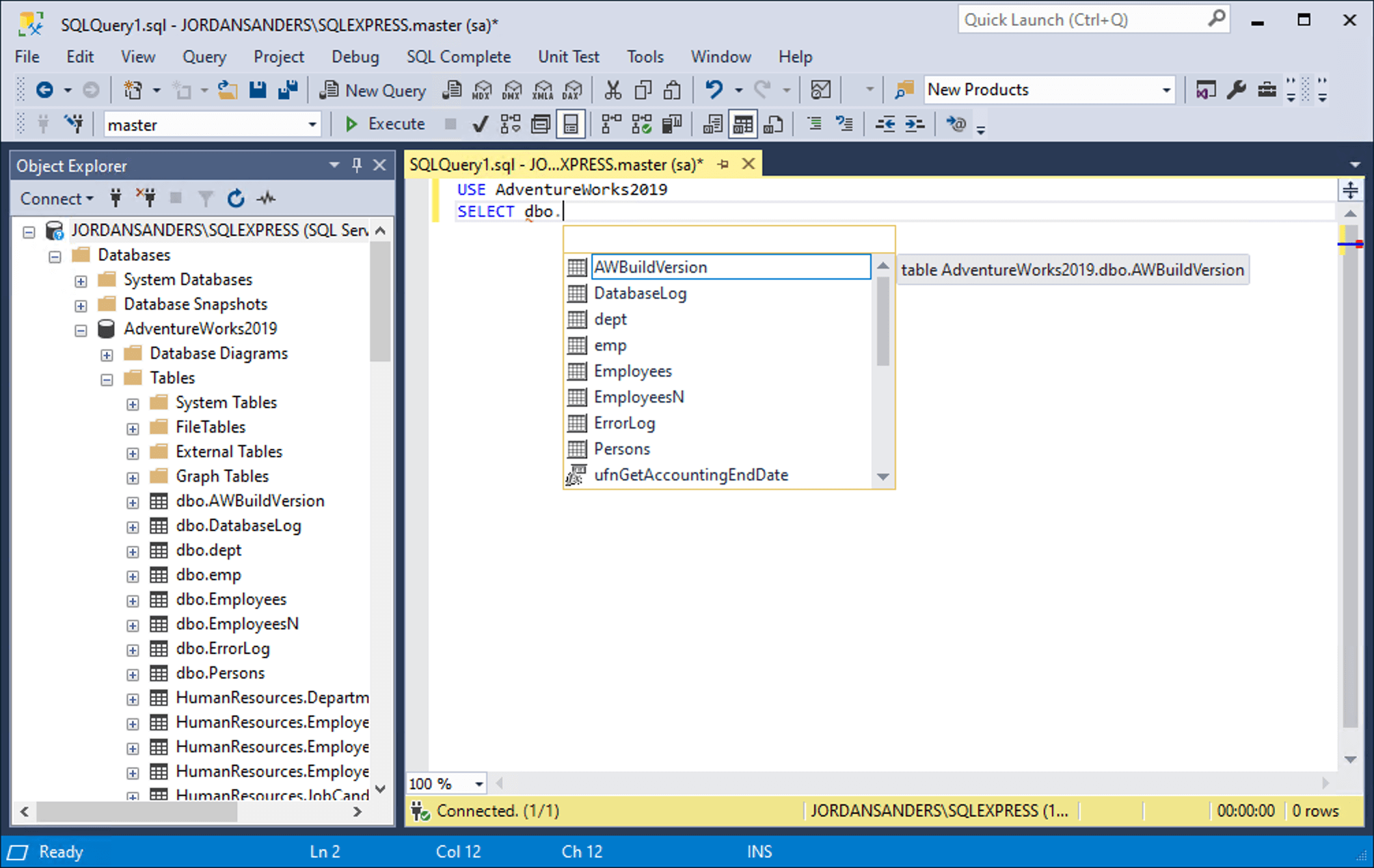Save the current query with Save icon
This screenshot has width=1374, height=868.
[258, 90]
